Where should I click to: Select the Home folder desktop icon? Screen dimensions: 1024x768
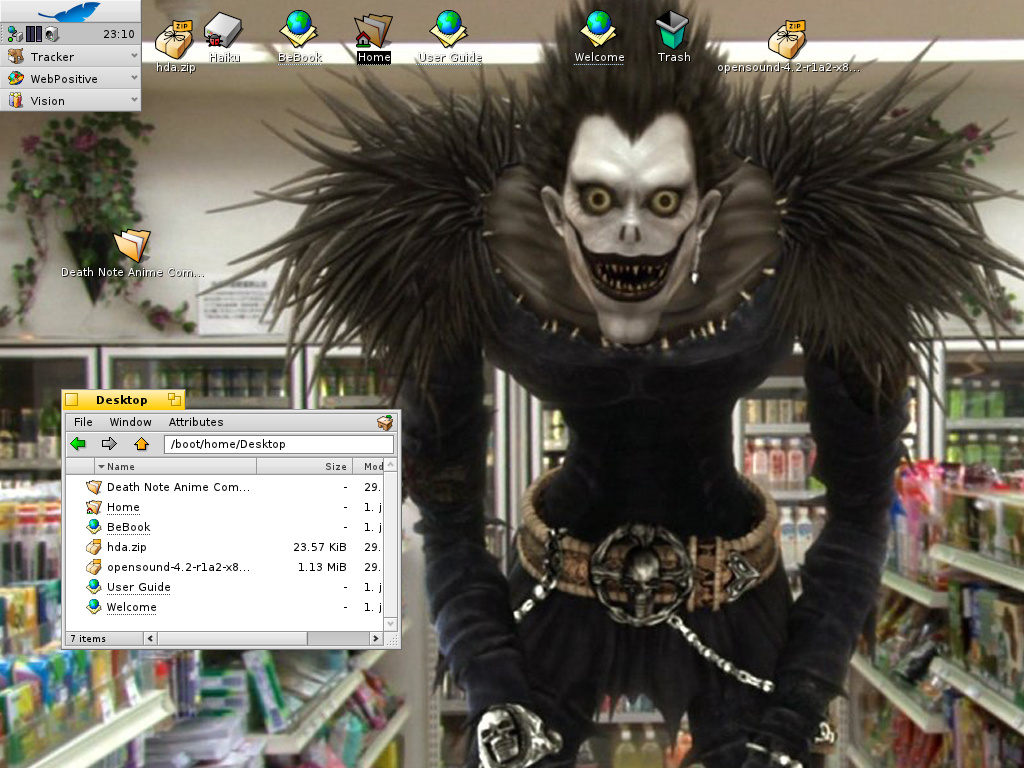[x=373, y=31]
